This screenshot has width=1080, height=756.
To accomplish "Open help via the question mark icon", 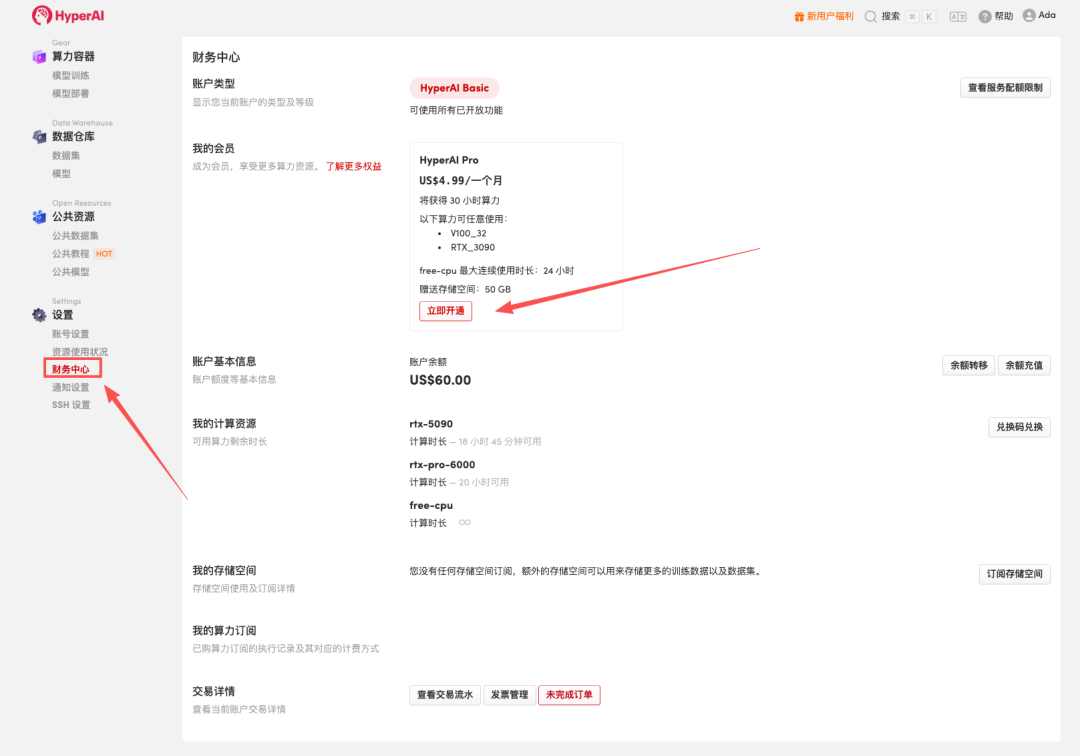I will pos(985,16).
